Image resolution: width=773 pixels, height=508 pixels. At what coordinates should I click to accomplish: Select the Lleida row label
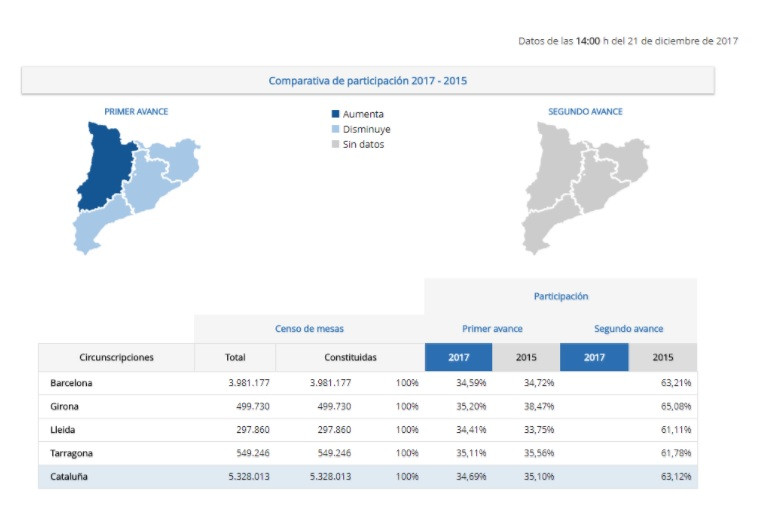click(63, 430)
